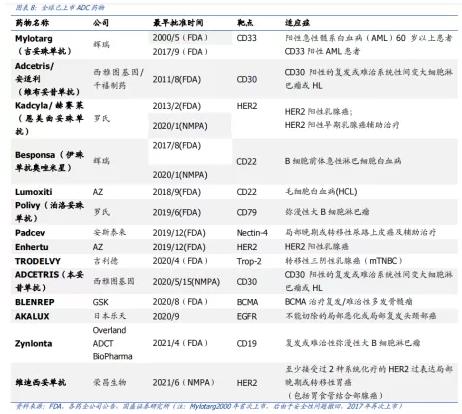Click "HER2" target beside 2013/2(FDA)
The width and height of the screenshot is (462, 414).
click(247, 106)
